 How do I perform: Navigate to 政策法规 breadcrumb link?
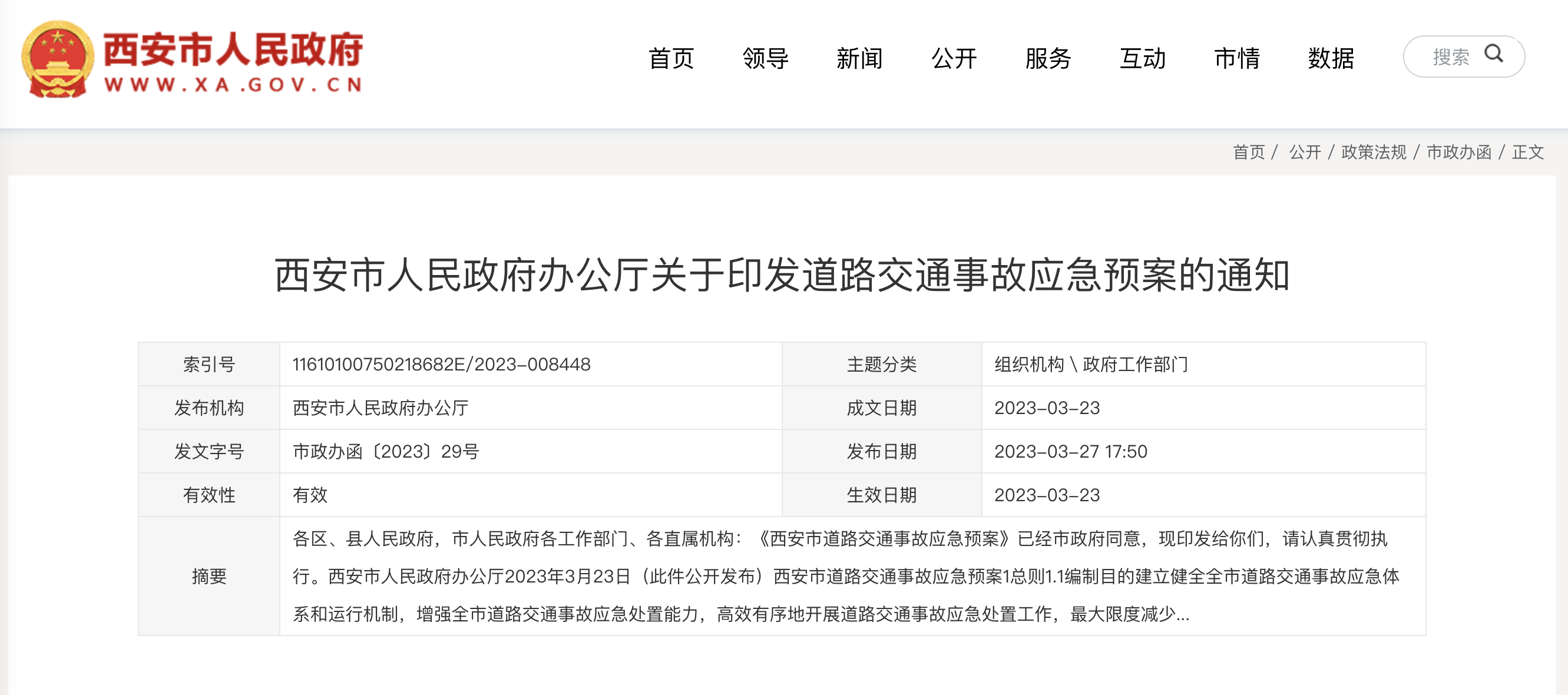[x=1374, y=152]
